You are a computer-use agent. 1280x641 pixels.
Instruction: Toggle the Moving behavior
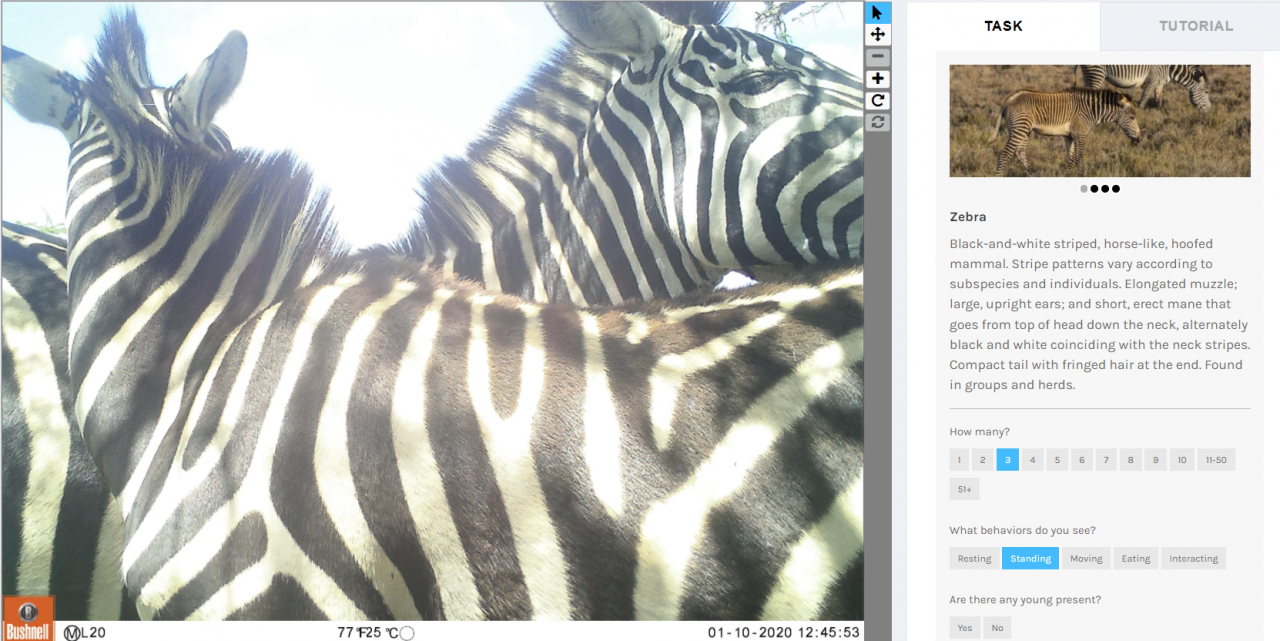pyautogui.click(x=1085, y=558)
